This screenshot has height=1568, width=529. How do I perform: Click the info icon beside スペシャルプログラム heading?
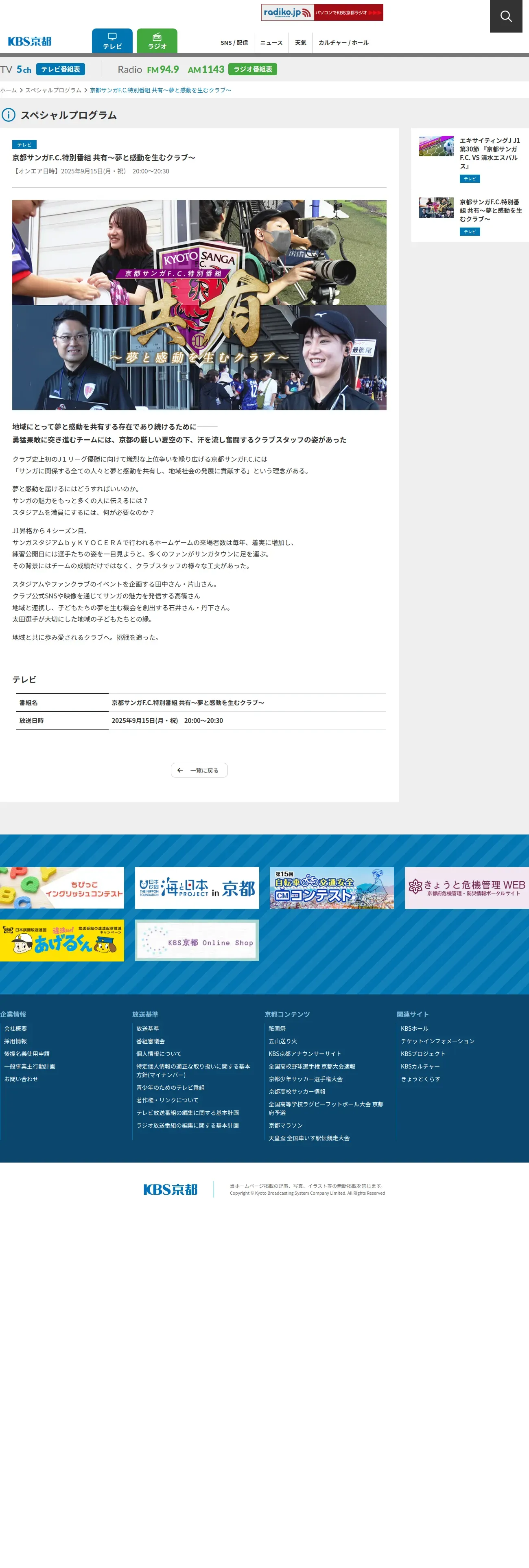(x=9, y=115)
